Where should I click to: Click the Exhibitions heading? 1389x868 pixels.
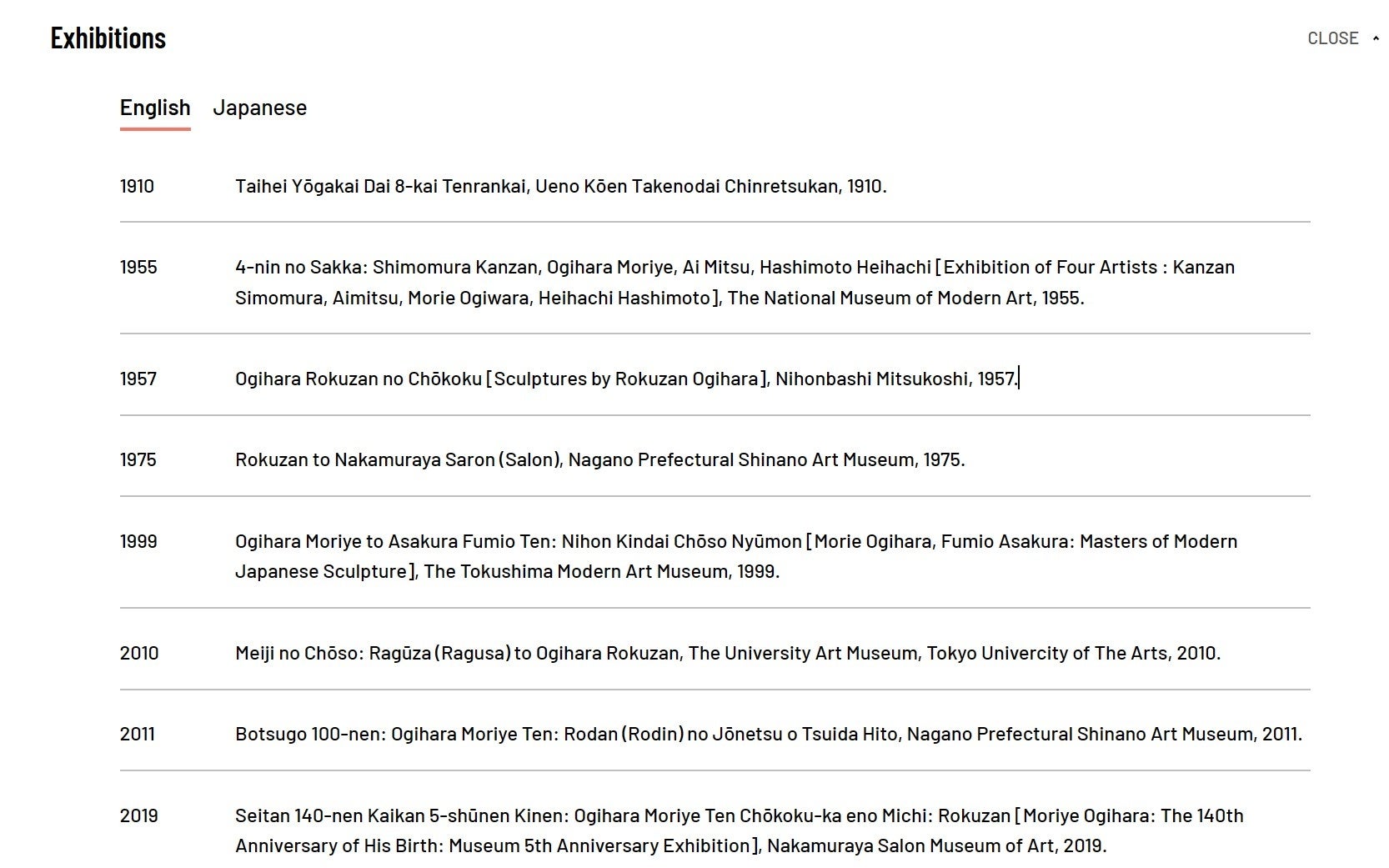coord(108,38)
